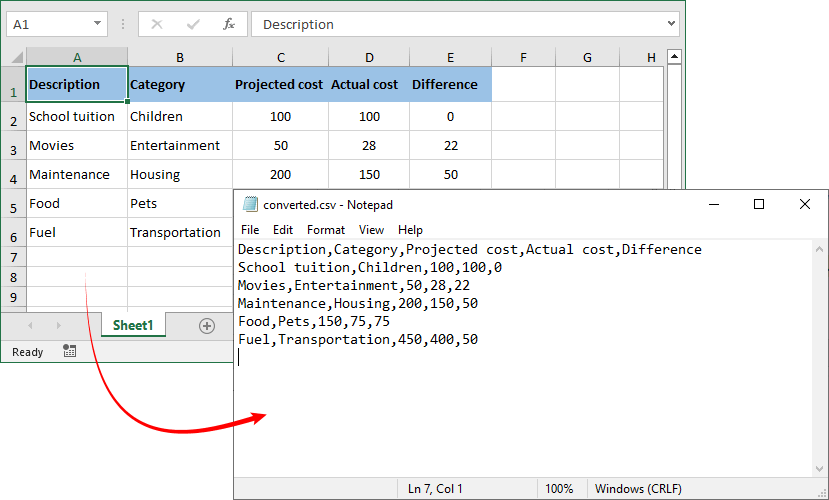
Task: Select the Entertainment cell
Action: tap(180, 145)
